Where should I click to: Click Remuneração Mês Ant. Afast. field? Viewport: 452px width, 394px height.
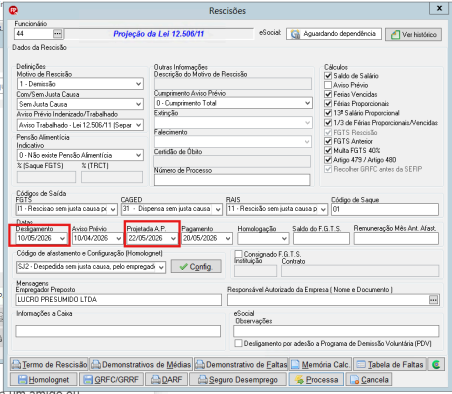(396, 238)
